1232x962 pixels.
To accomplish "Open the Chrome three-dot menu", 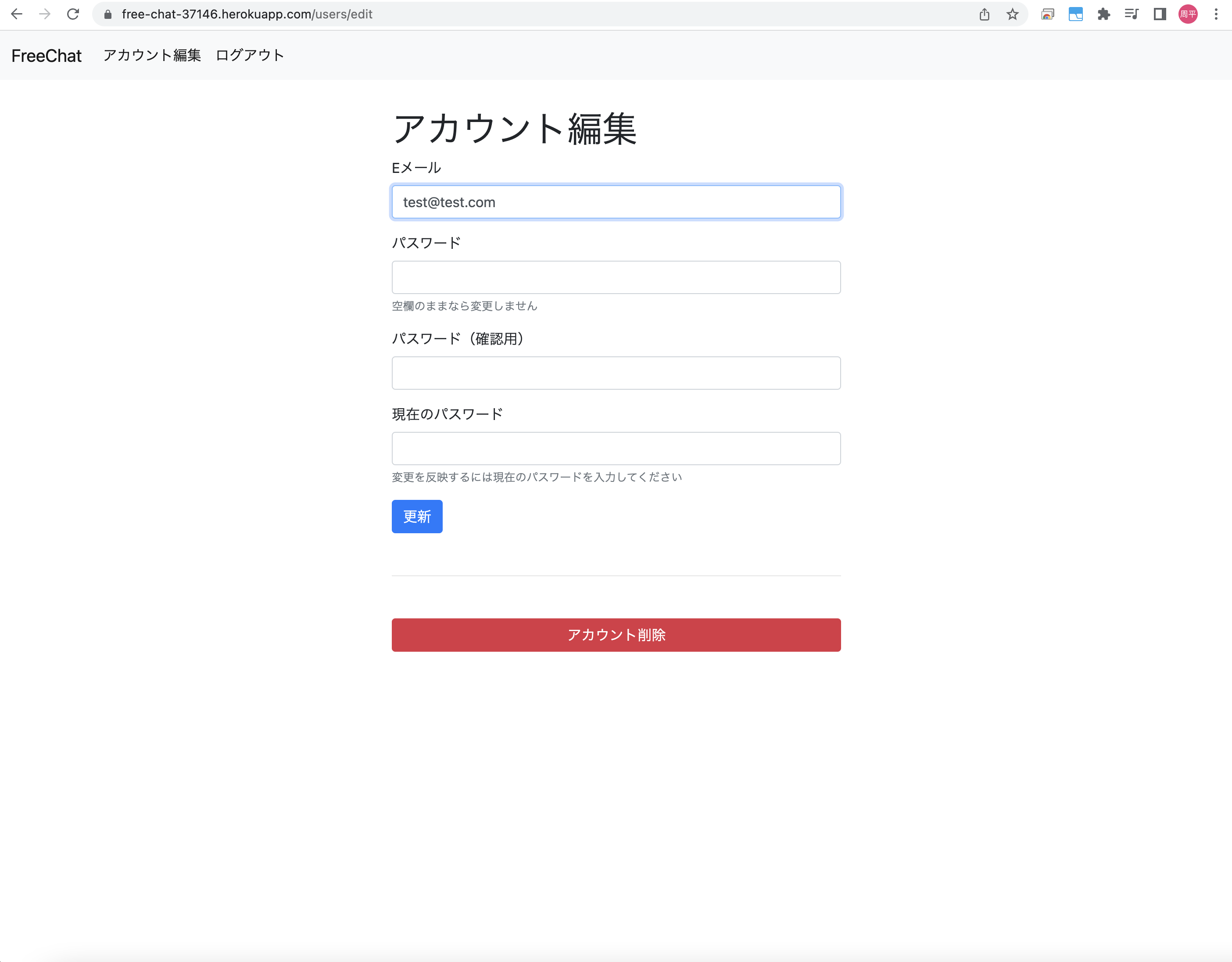I will pos(1216,14).
